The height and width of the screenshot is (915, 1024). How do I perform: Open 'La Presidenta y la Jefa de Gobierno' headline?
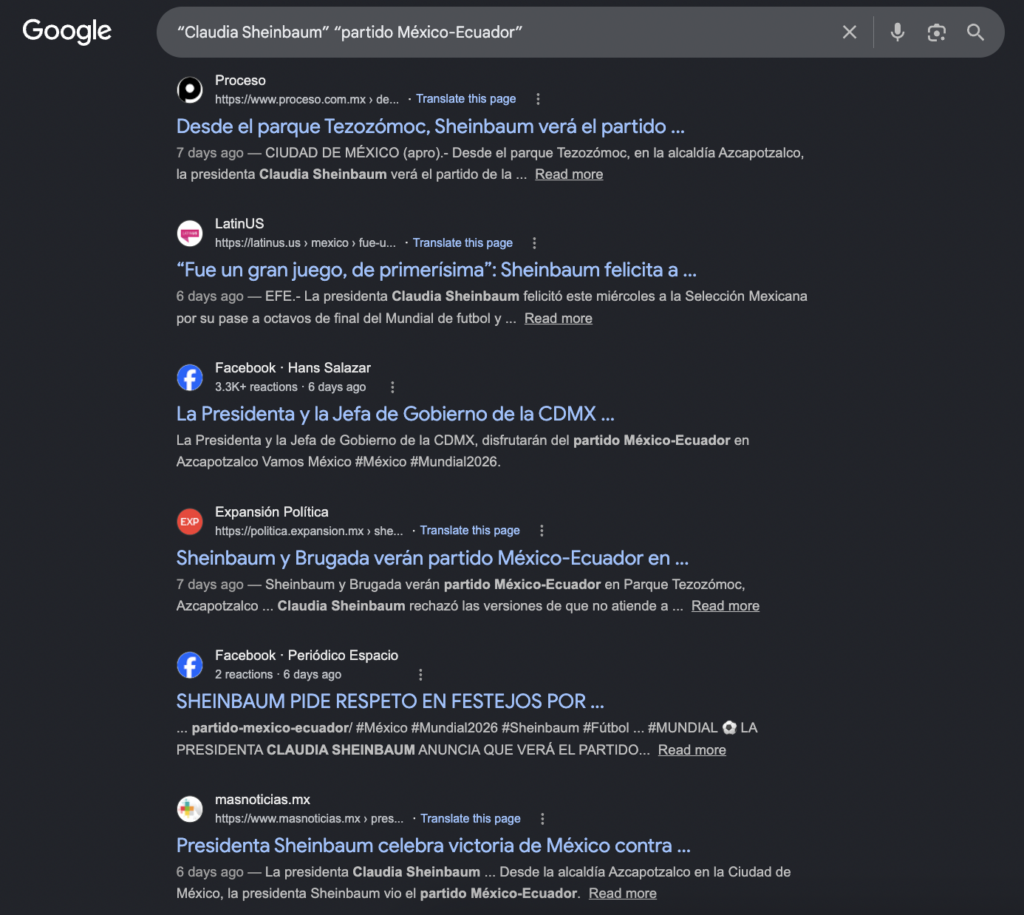[x=395, y=413]
